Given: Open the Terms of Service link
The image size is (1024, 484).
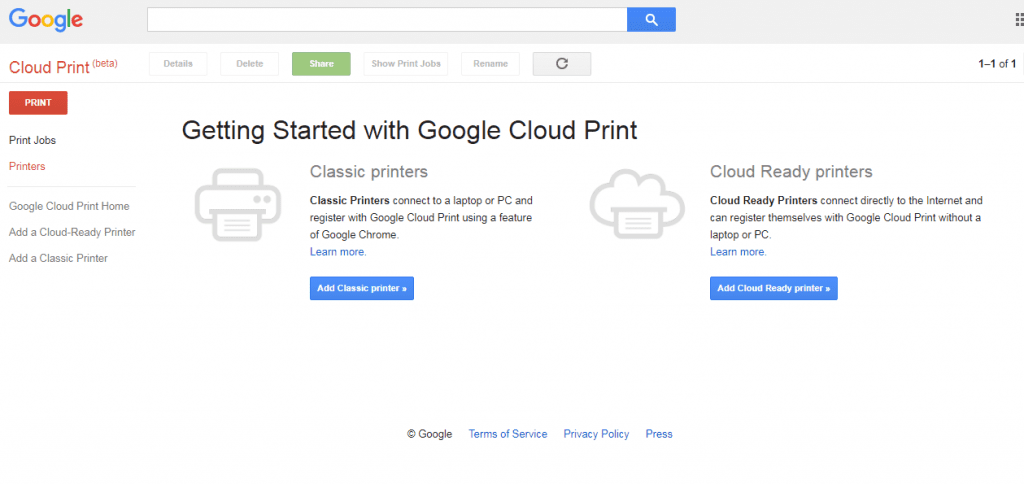Looking at the screenshot, I should [508, 434].
